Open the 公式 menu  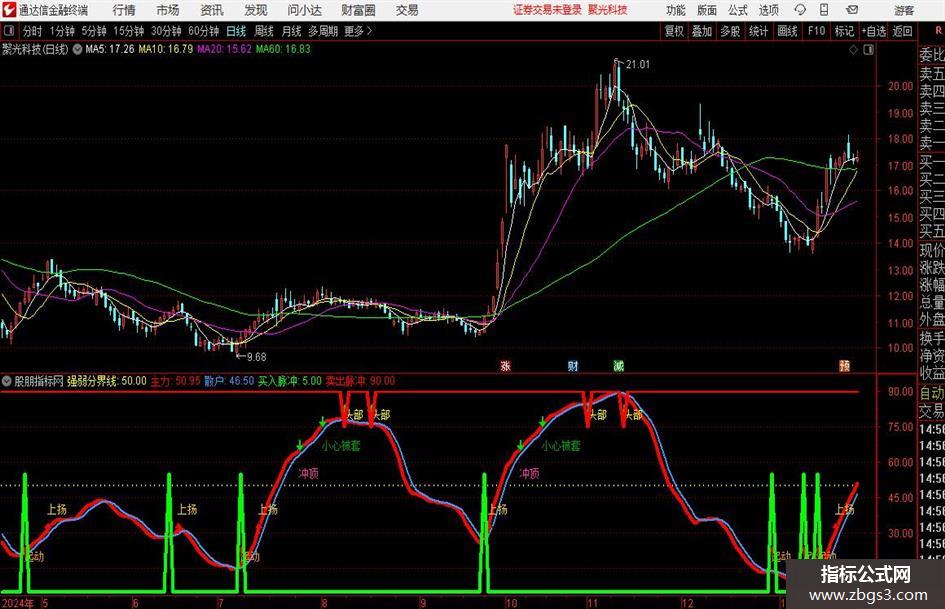(x=738, y=10)
